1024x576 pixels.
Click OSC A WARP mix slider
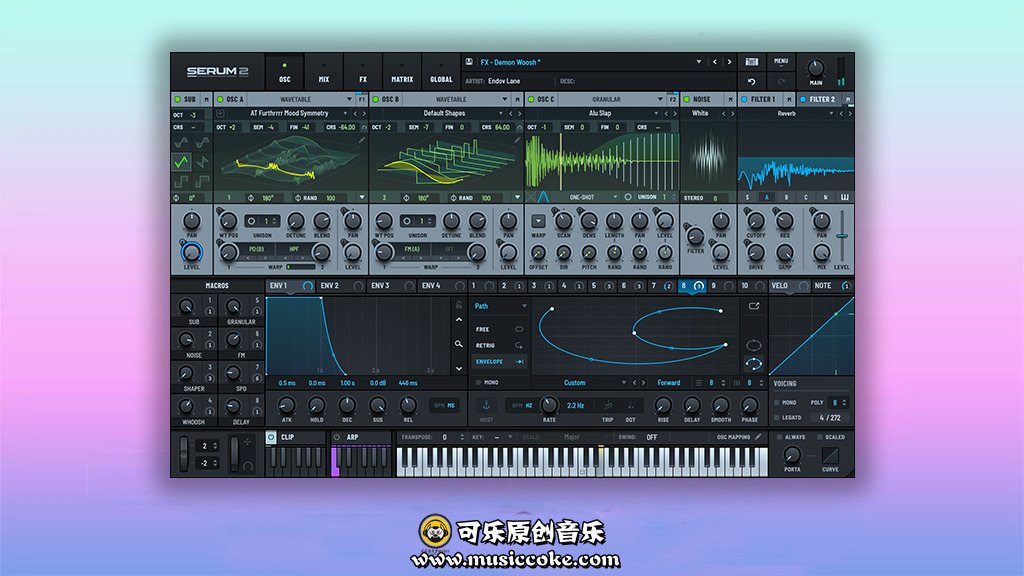click(x=300, y=267)
